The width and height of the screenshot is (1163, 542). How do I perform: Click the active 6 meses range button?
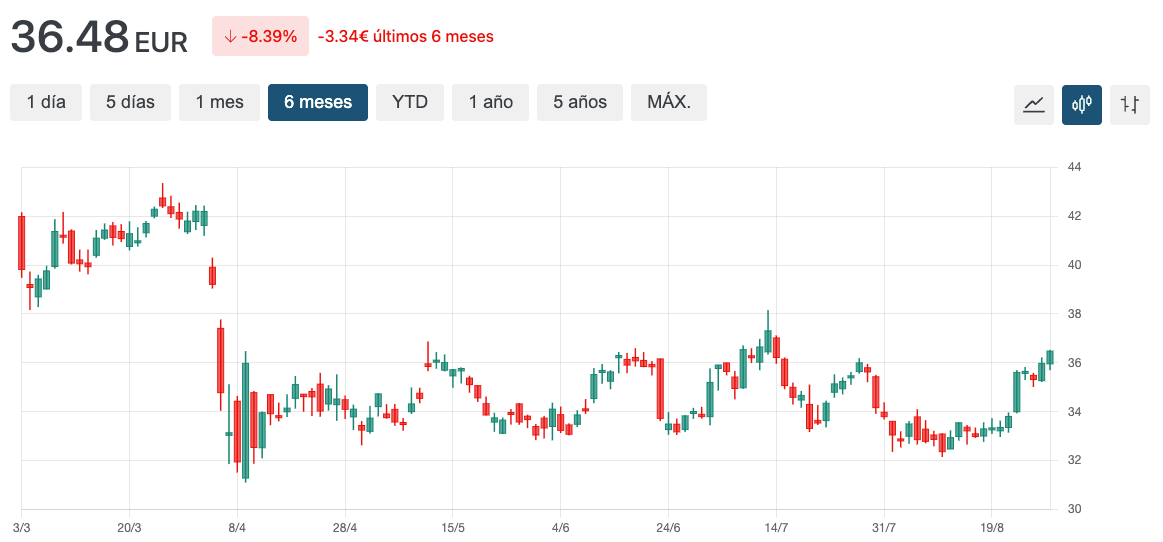(x=317, y=102)
